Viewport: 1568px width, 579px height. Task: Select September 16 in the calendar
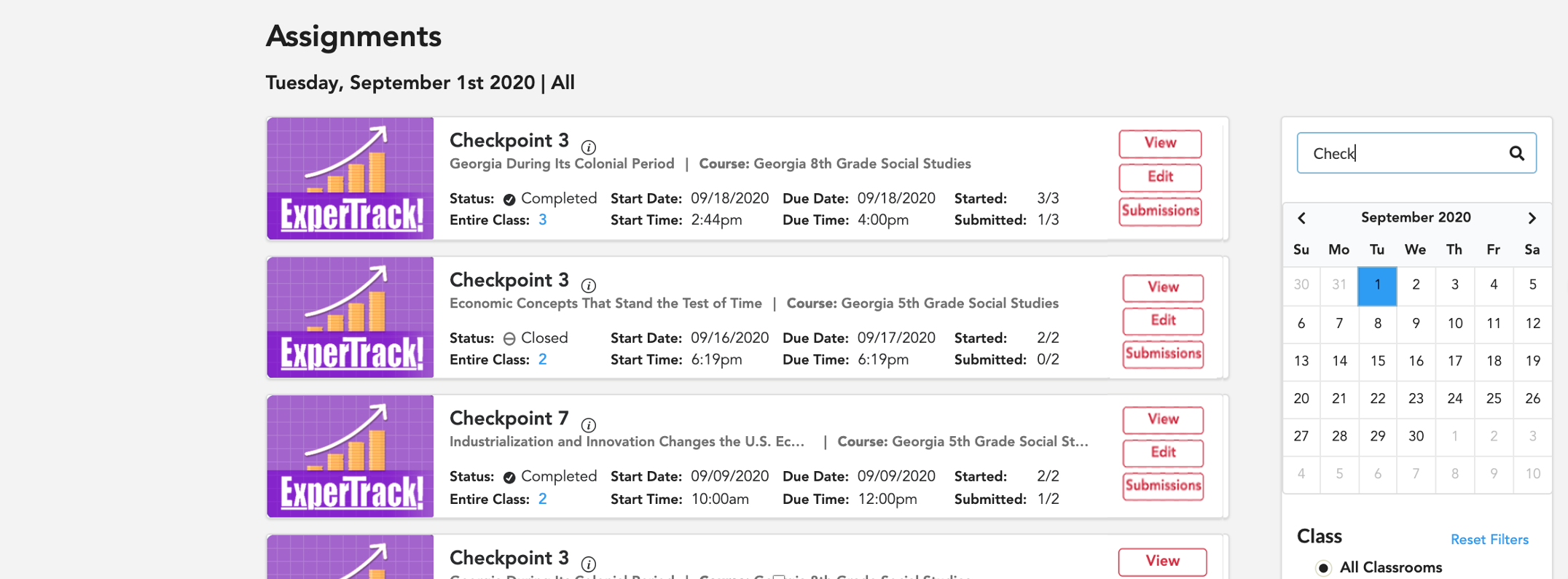[1416, 361]
